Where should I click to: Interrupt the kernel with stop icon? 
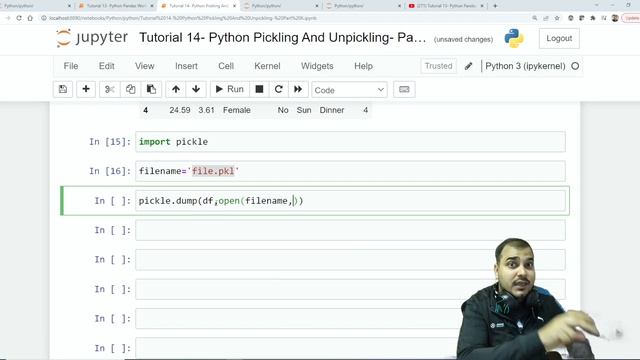[x=259, y=89]
